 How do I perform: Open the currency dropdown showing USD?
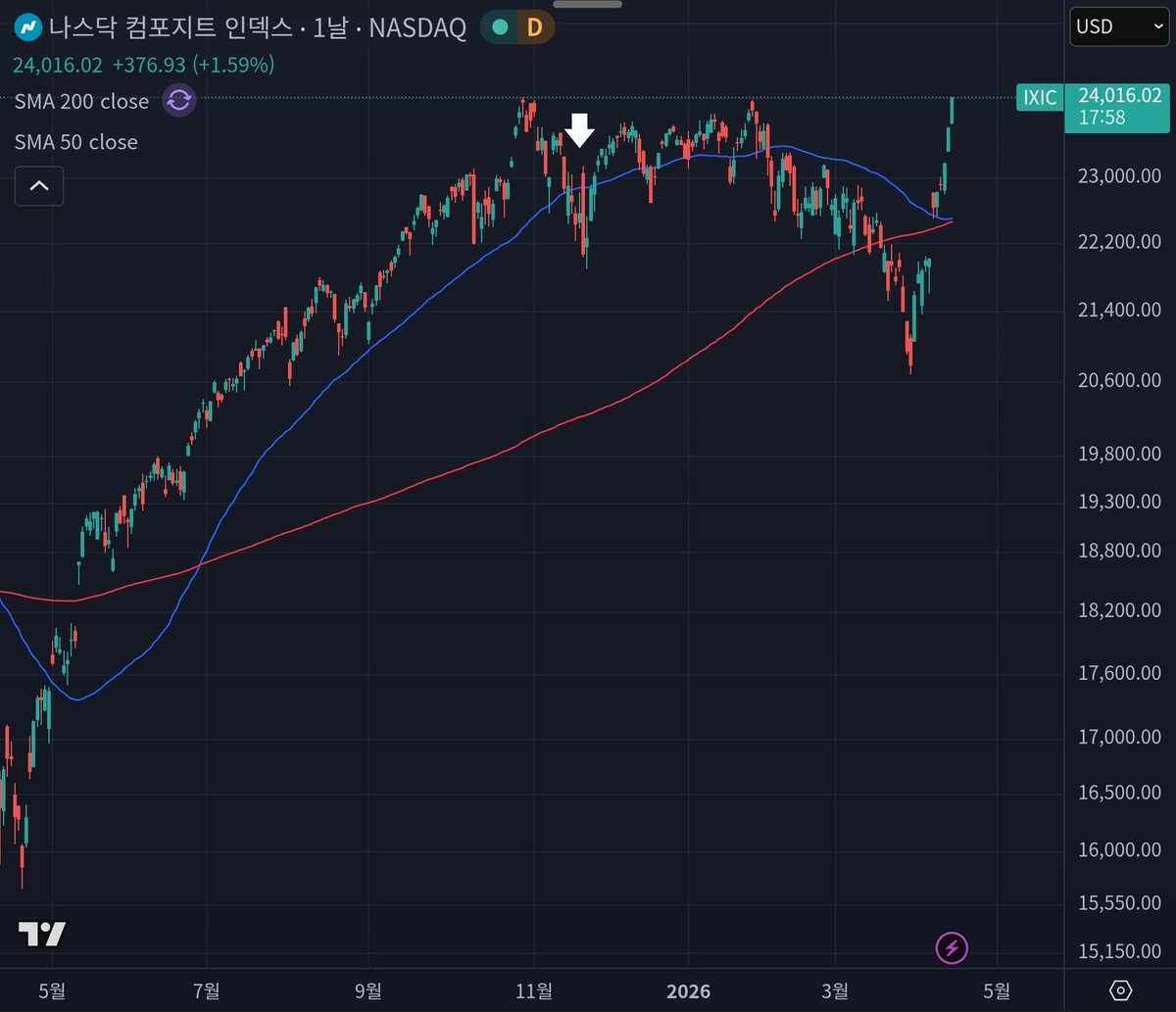click(1119, 26)
